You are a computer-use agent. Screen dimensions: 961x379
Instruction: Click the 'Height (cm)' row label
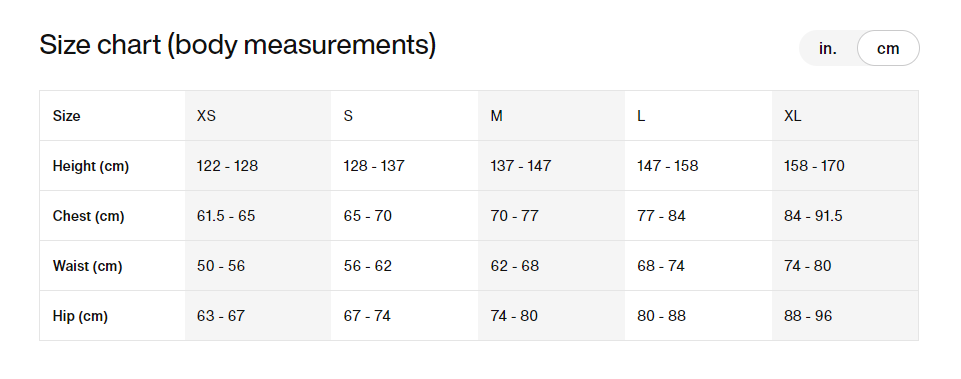coord(91,166)
